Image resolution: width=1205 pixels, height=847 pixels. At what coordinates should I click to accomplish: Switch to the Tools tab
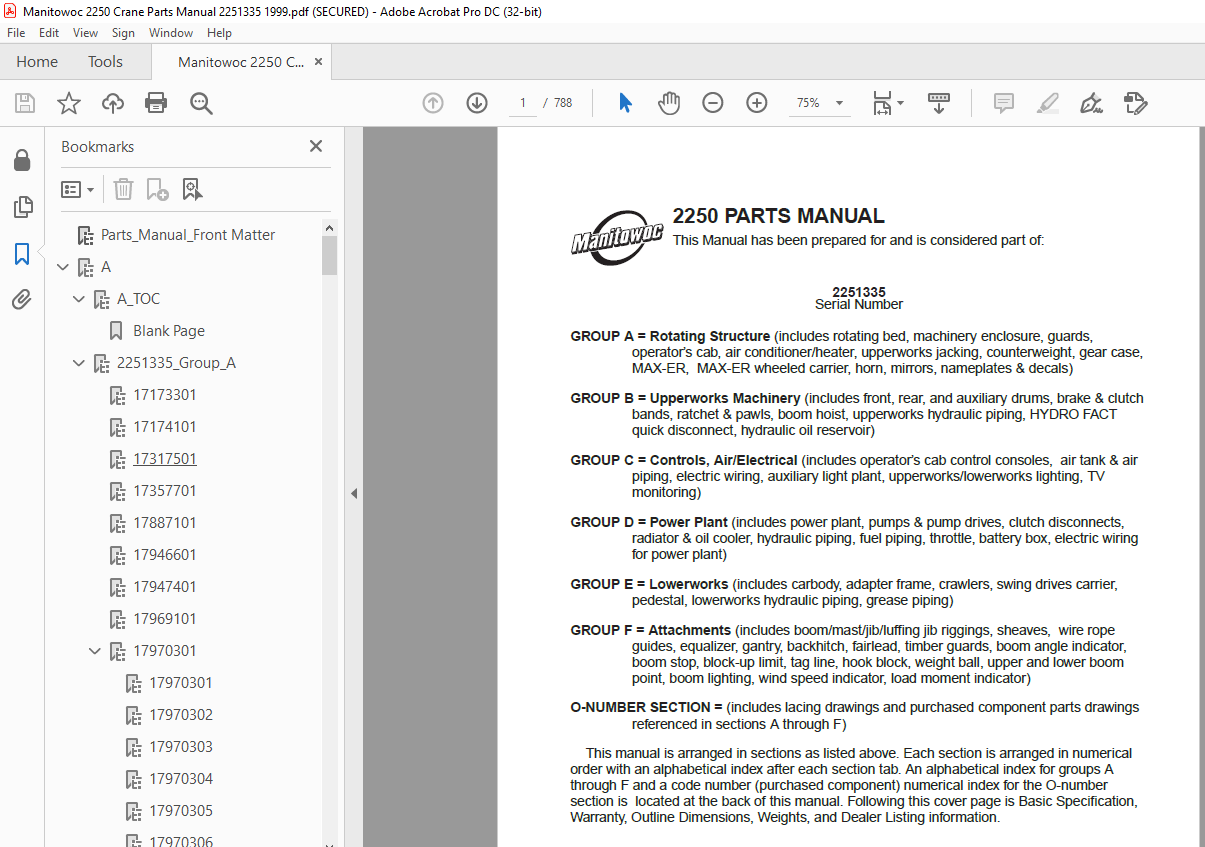105,62
